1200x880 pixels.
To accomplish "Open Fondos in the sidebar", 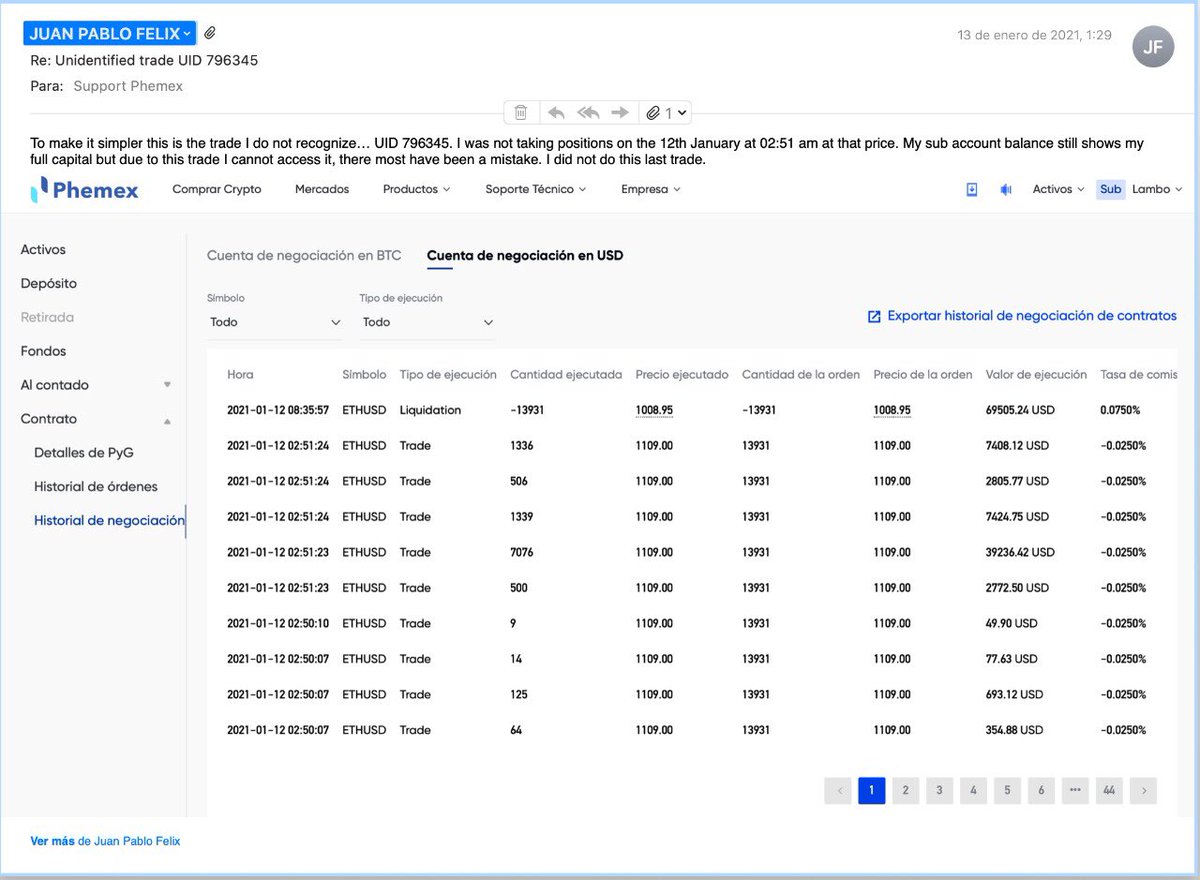I will (43, 352).
